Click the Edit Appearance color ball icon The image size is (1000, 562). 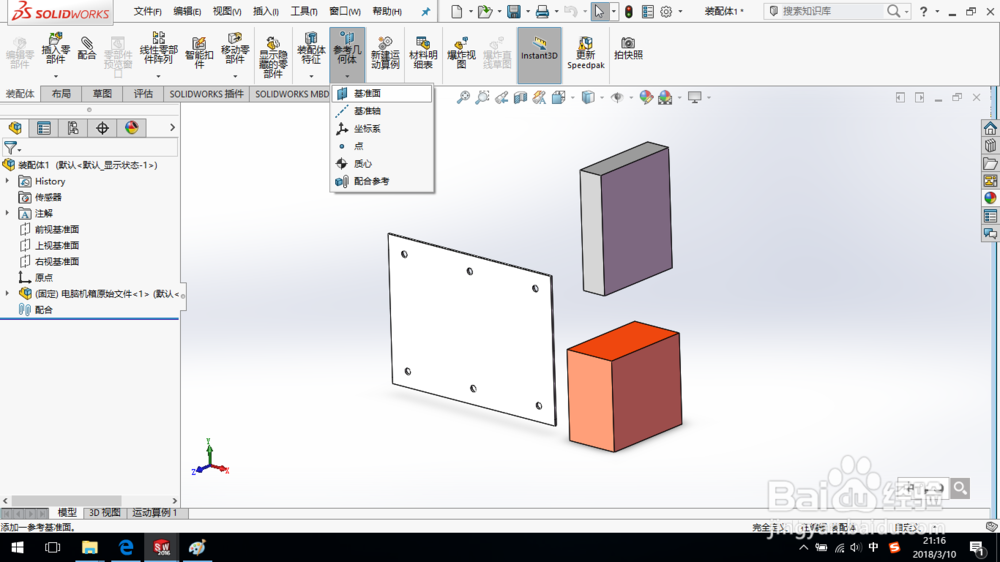(x=646, y=98)
